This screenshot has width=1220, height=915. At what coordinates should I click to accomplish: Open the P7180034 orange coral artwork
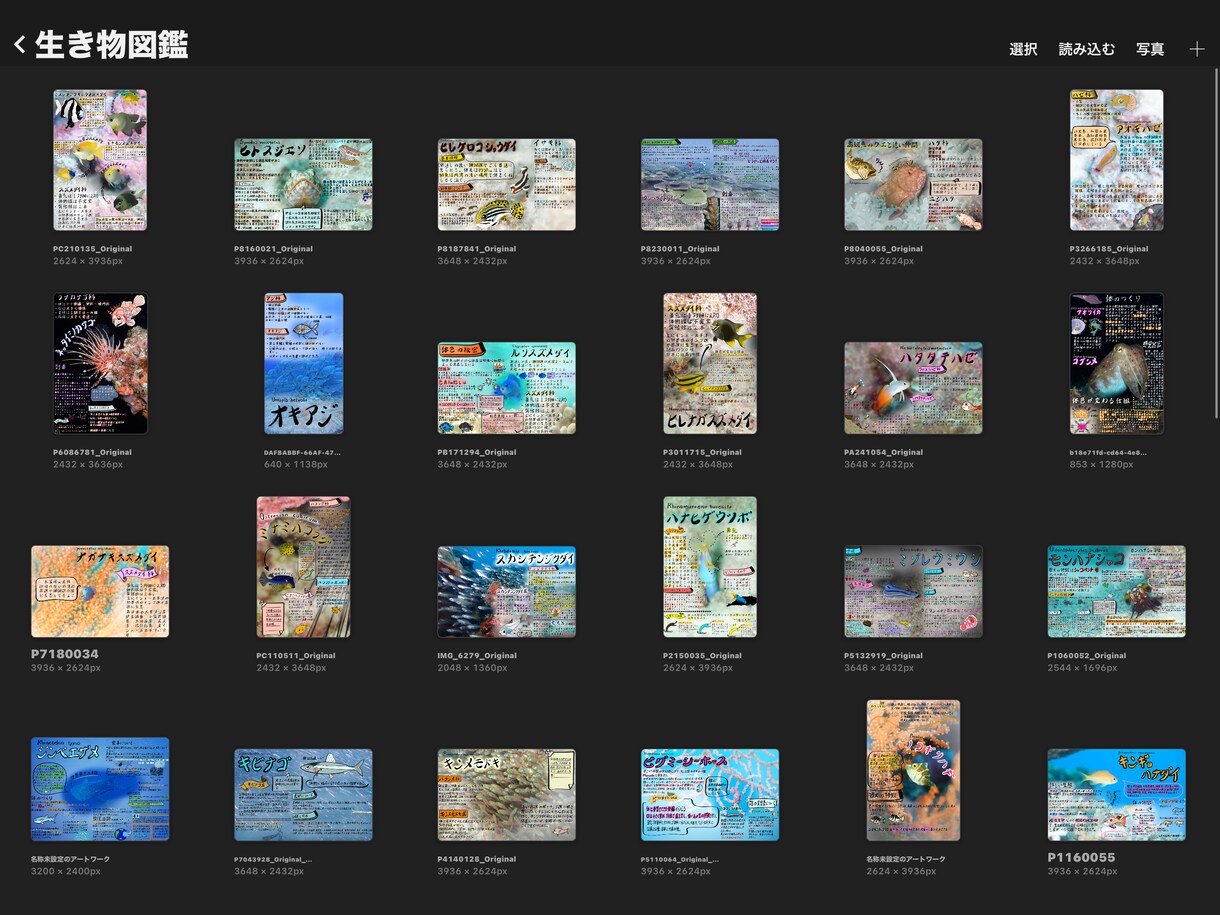(x=100, y=591)
